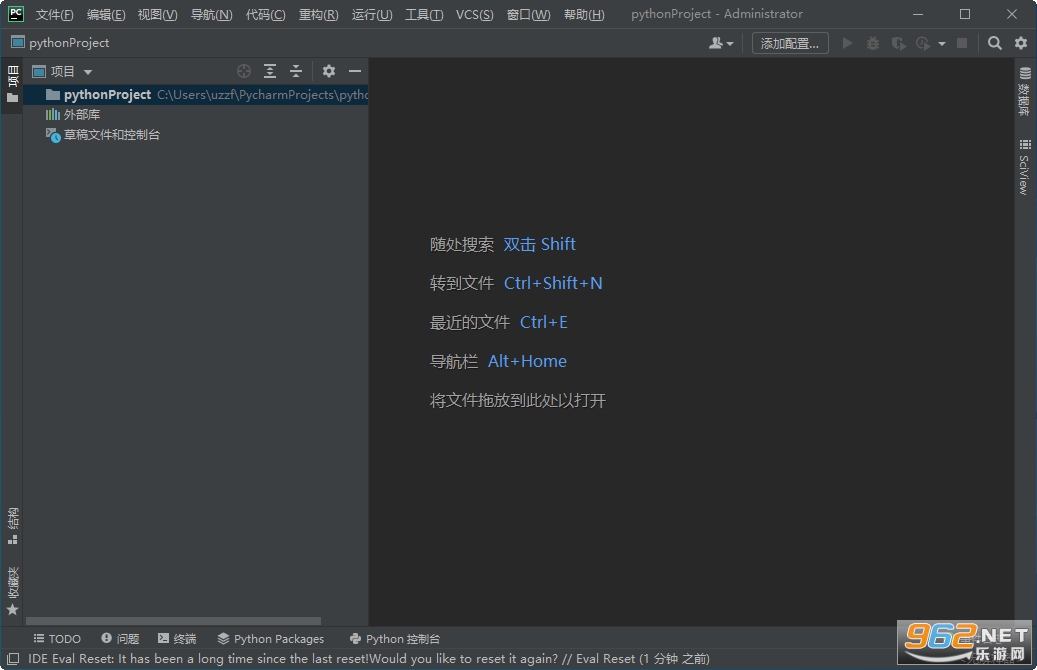
Task: Click the project panel horizontal scrollbar
Action: pos(173,621)
